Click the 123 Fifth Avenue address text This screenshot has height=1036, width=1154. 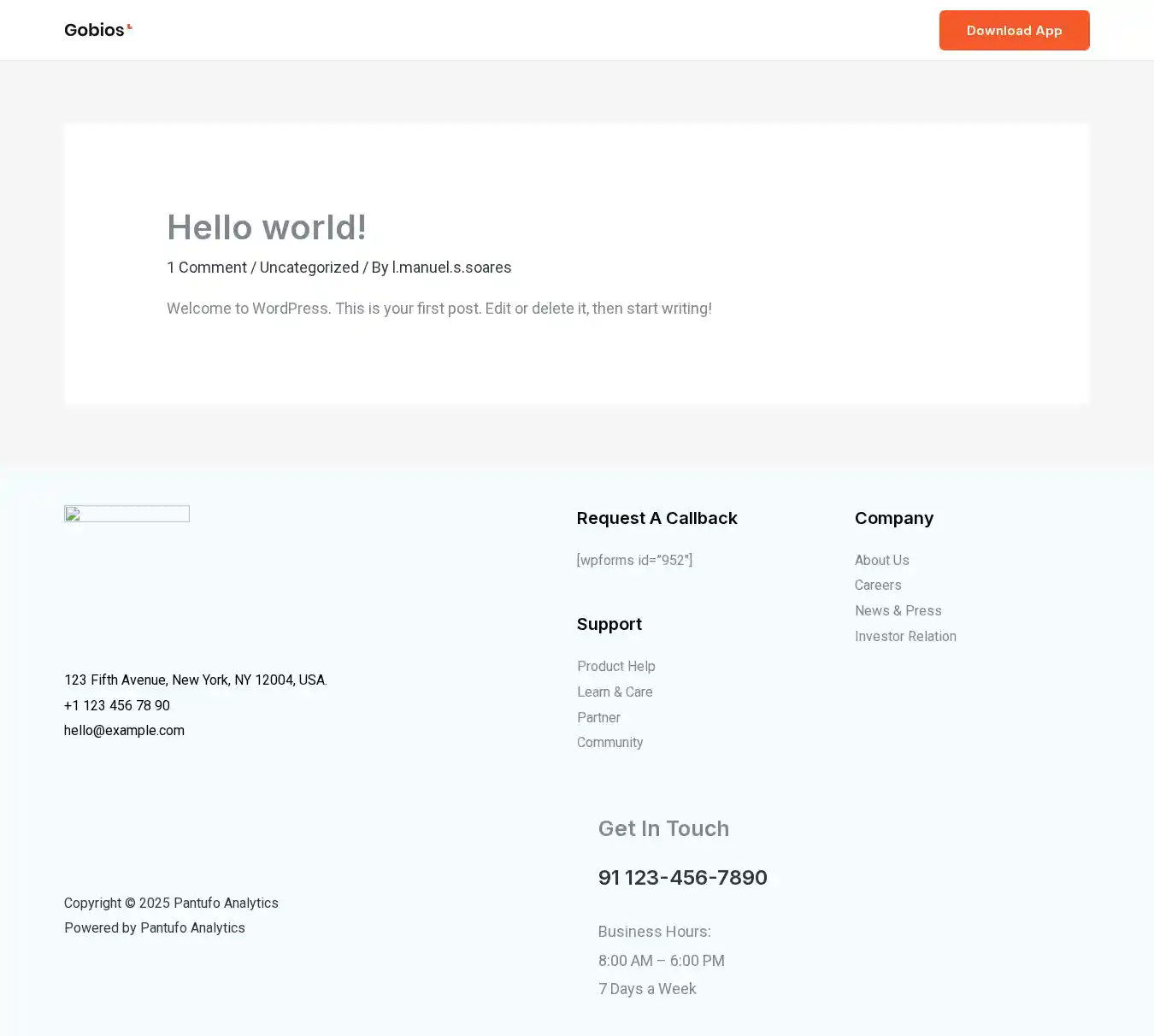pyautogui.click(x=195, y=680)
